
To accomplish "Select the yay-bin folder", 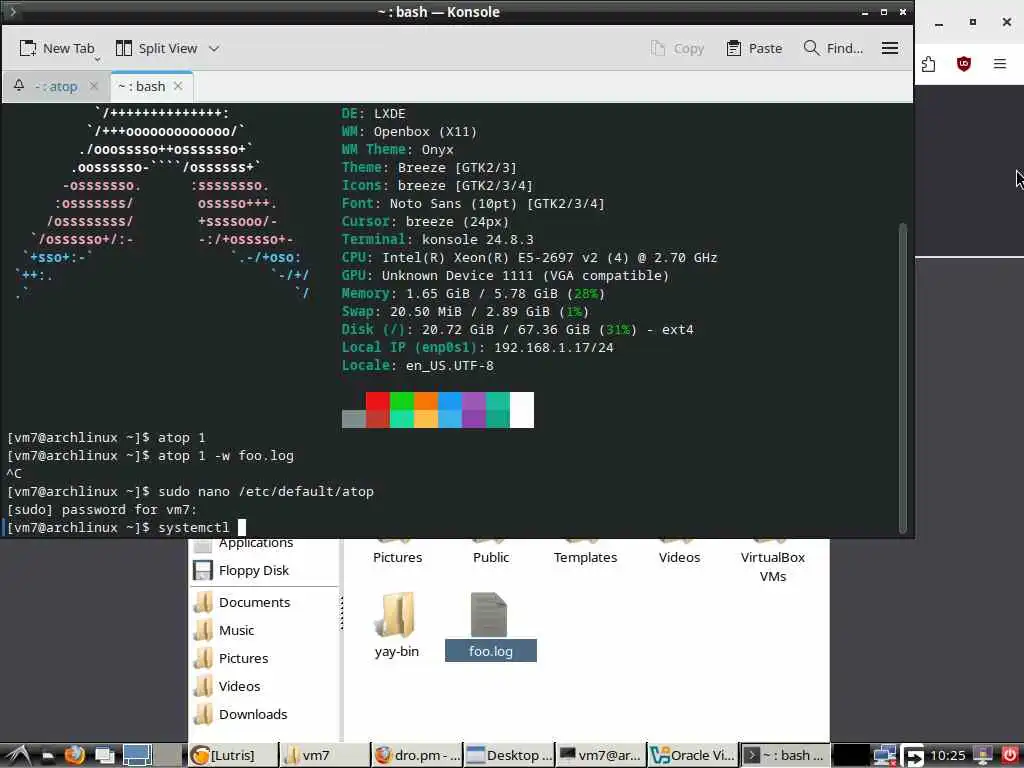I will point(396,626).
